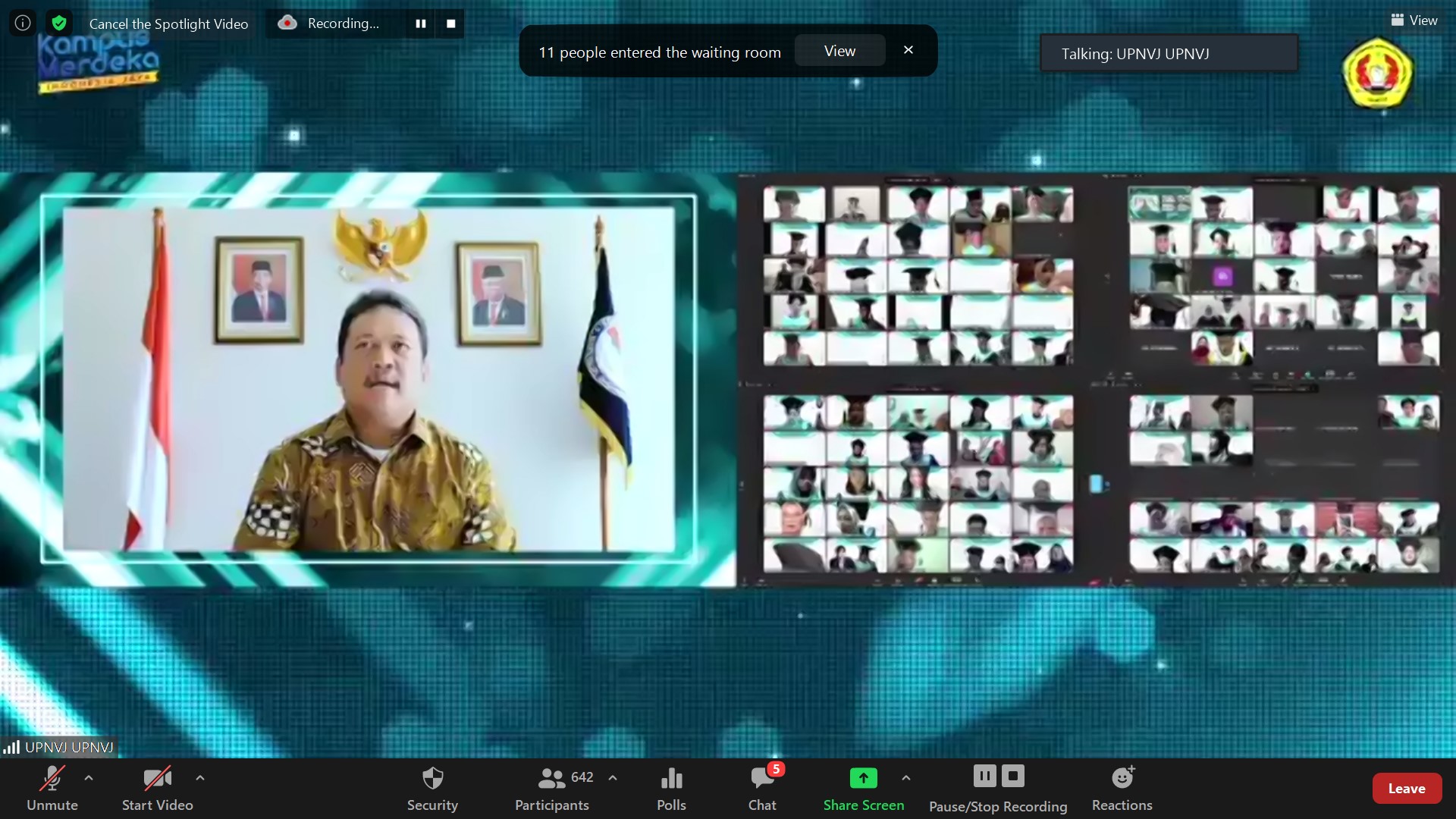Image resolution: width=1456 pixels, height=819 pixels.
Task: Expand audio options arrow beside Unmute
Action: [x=89, y=778]
